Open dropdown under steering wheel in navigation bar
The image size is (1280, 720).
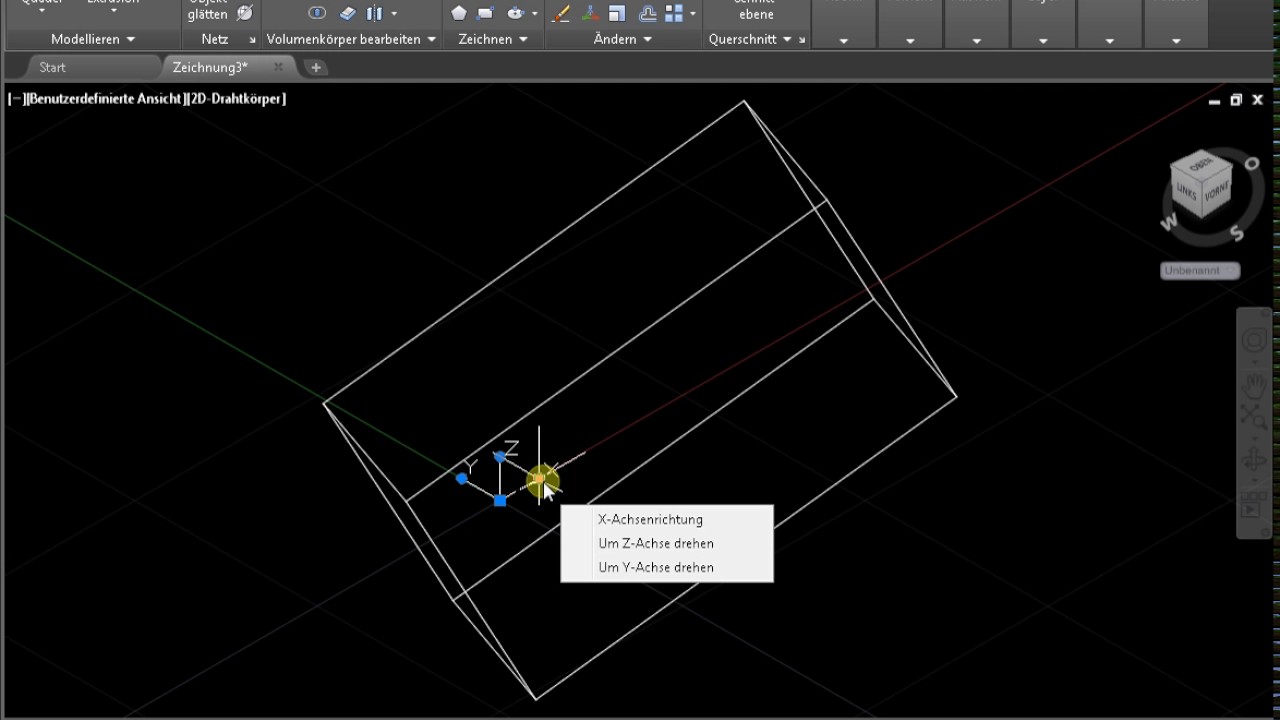click(x=1254, y=361)
